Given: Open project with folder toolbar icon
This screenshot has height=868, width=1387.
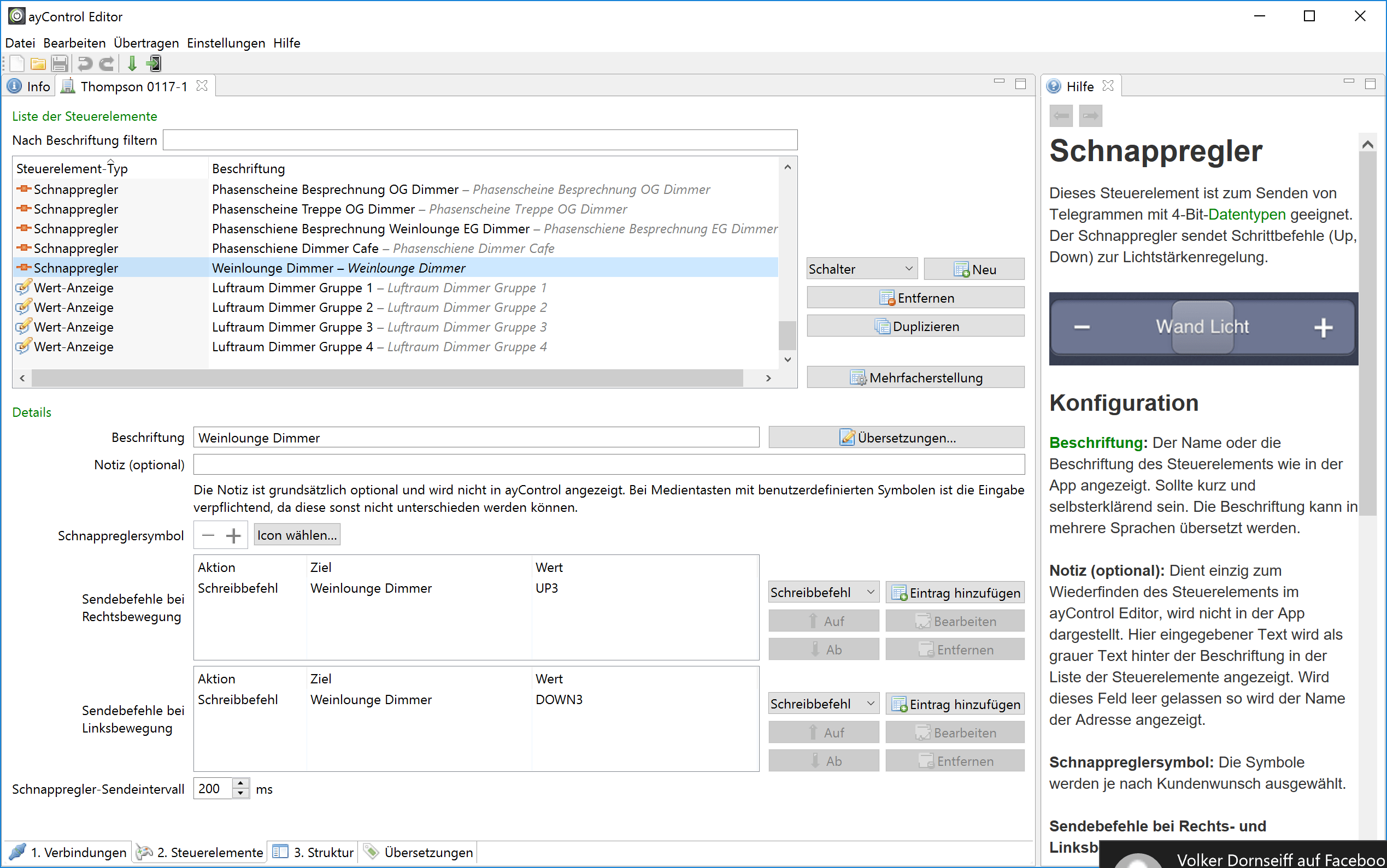Looking at the screenshot, I should (38, 63).
